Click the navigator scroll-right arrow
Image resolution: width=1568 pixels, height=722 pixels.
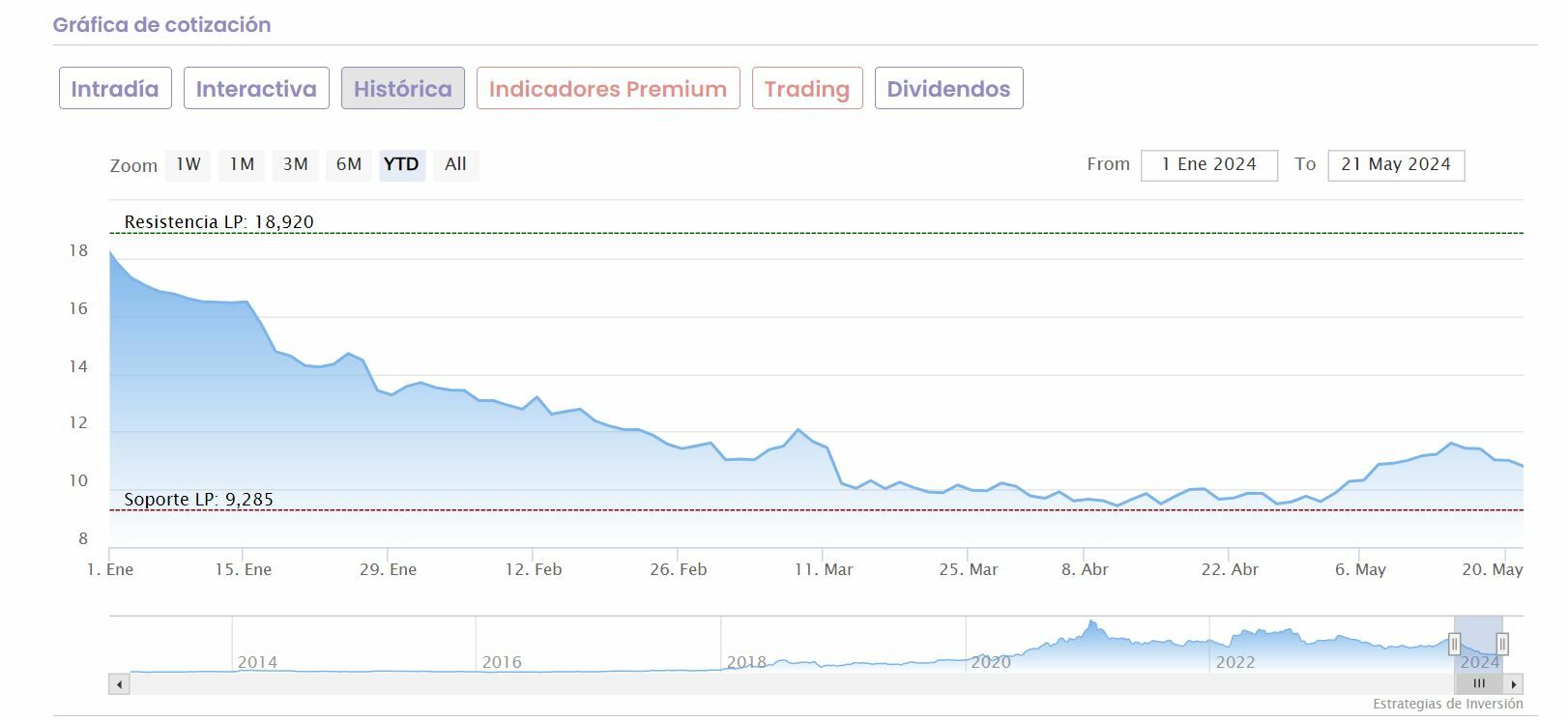tap(1514, 684)
